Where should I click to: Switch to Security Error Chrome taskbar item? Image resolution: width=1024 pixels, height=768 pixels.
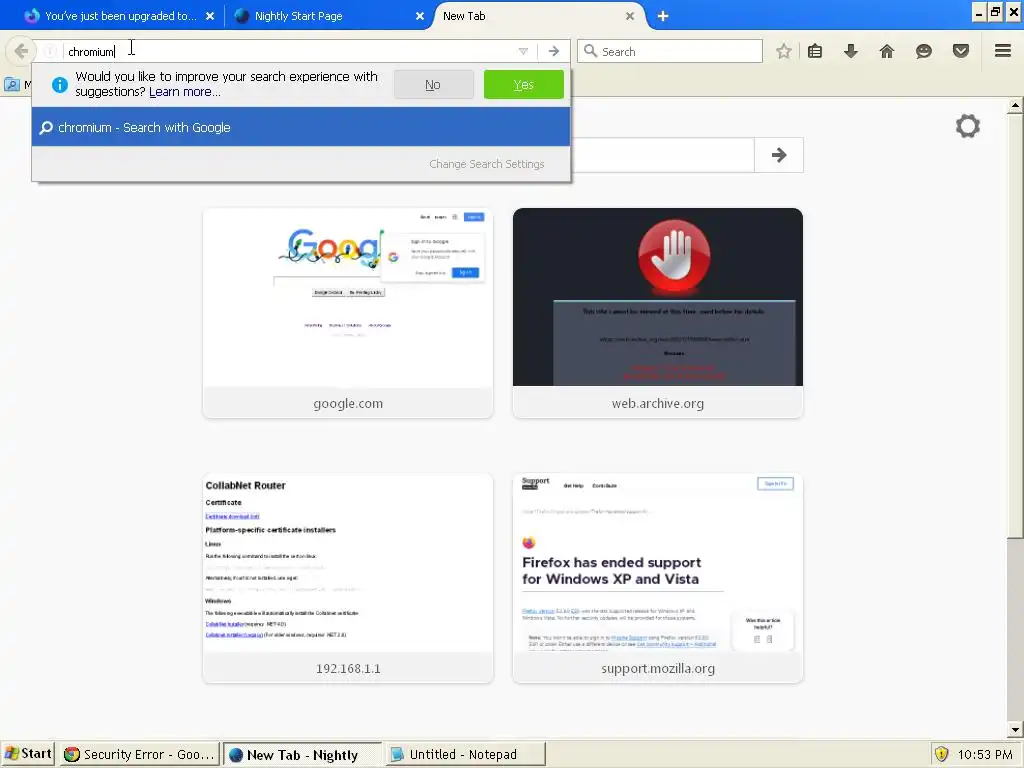140,754
